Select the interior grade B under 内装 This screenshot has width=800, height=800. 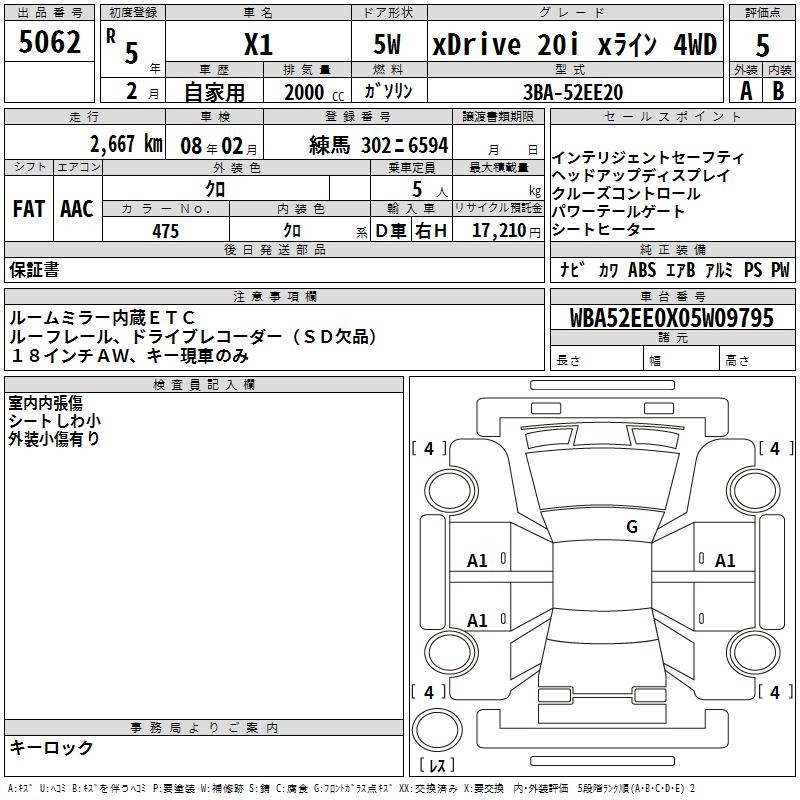(x=778, y=91)
